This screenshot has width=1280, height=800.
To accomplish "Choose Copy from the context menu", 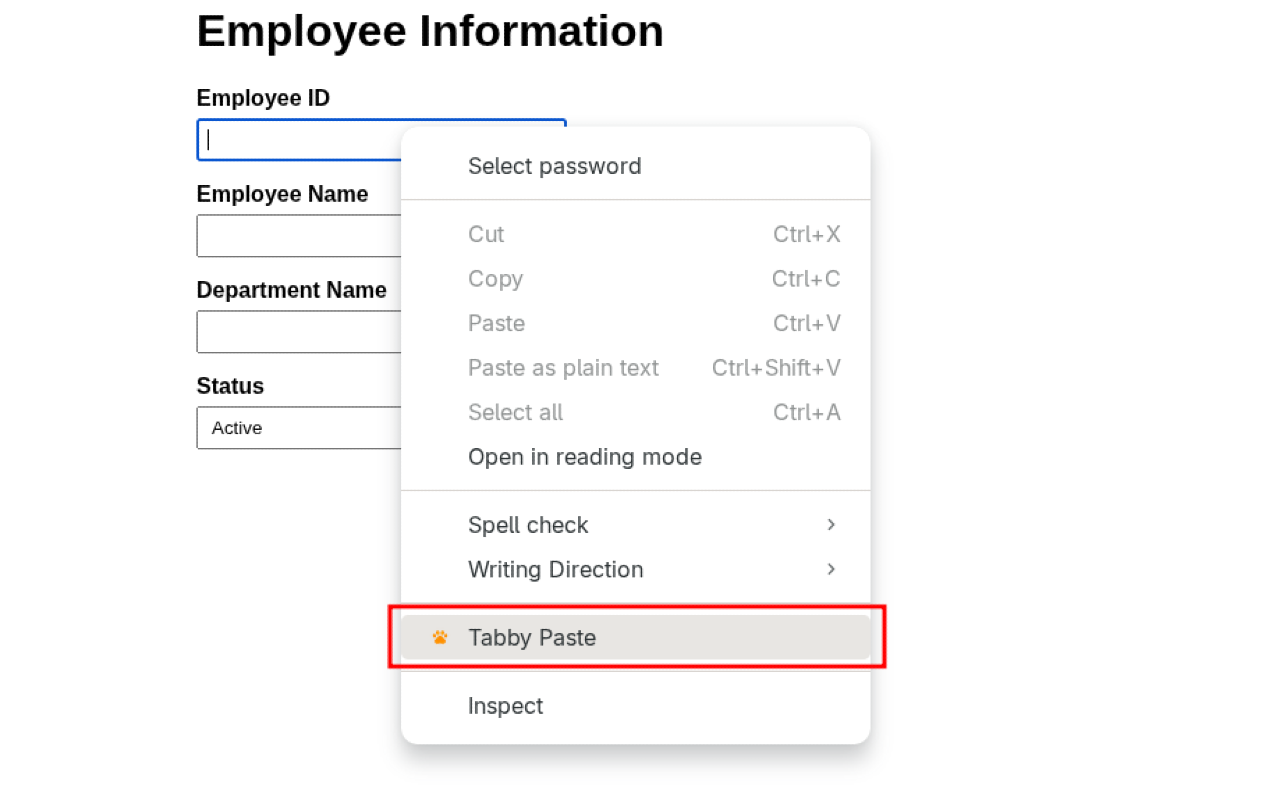I will (x=496, y=279).
